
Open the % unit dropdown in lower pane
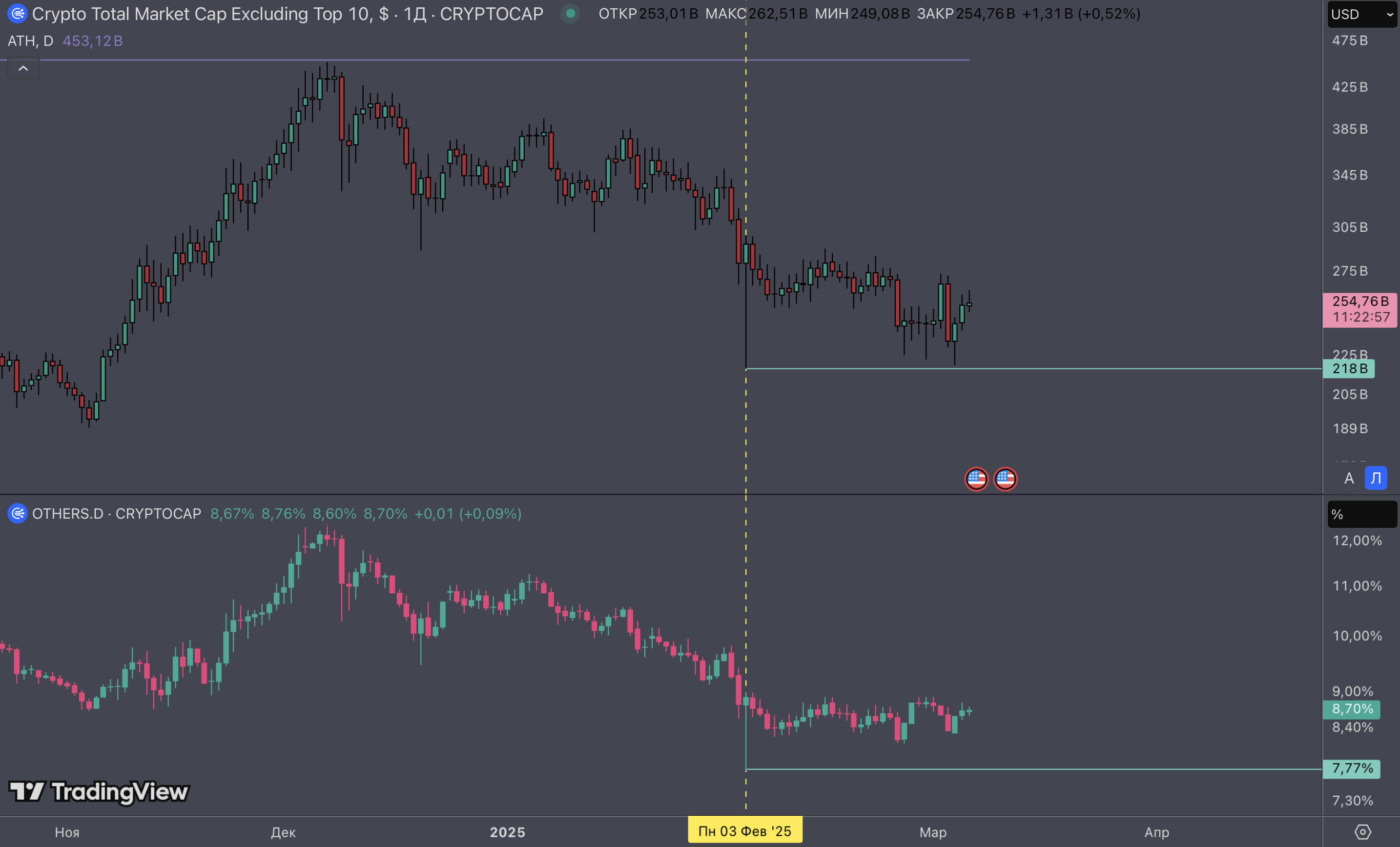click(x=1361, y=515)
